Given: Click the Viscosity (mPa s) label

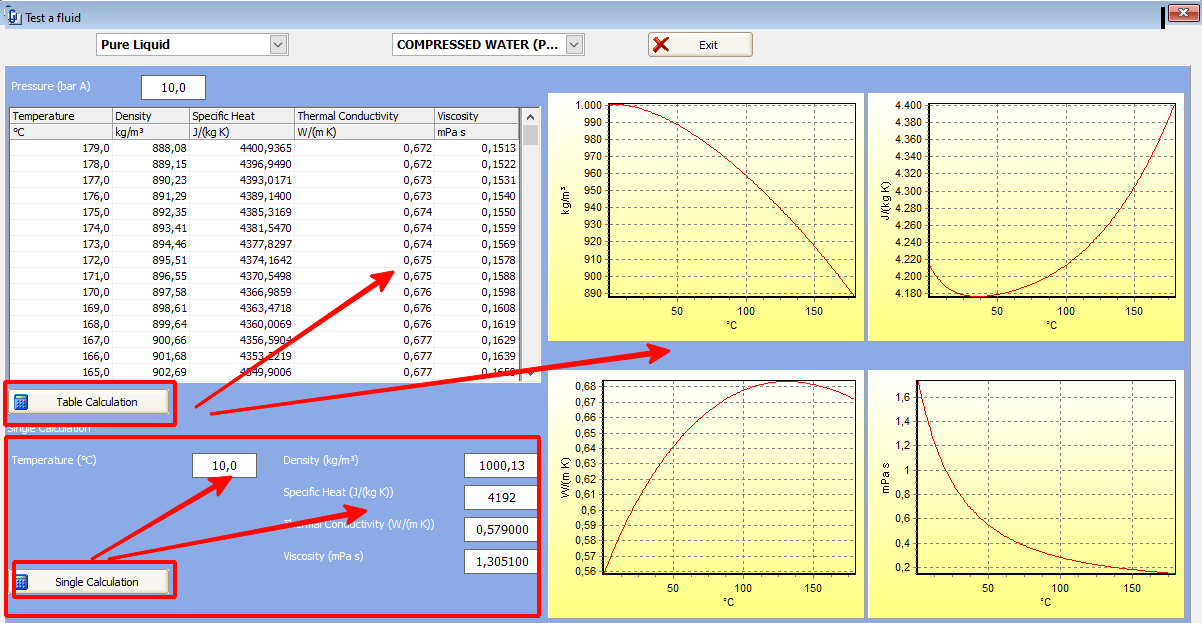Looking at the screenshot, I should coord(323,556).
